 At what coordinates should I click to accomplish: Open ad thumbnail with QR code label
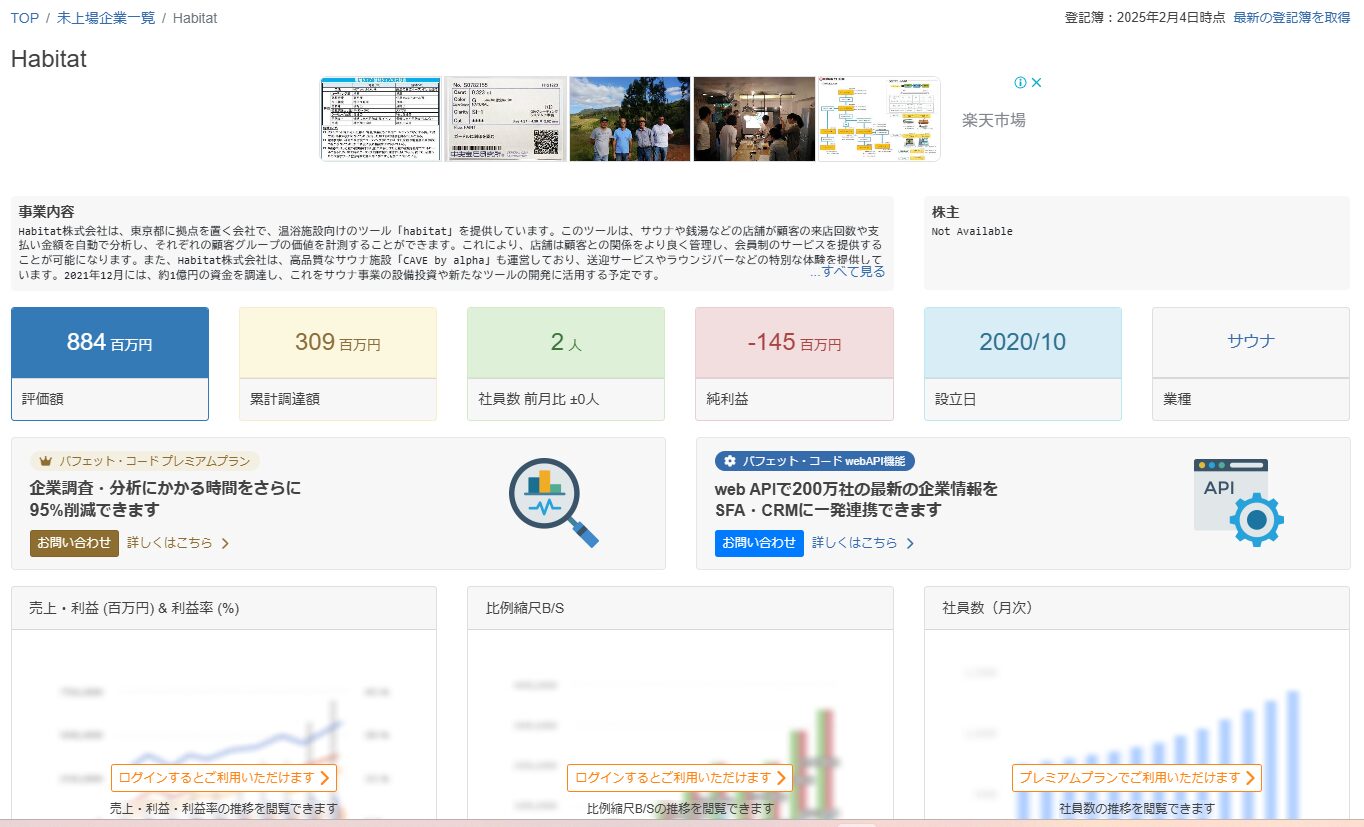505,119
